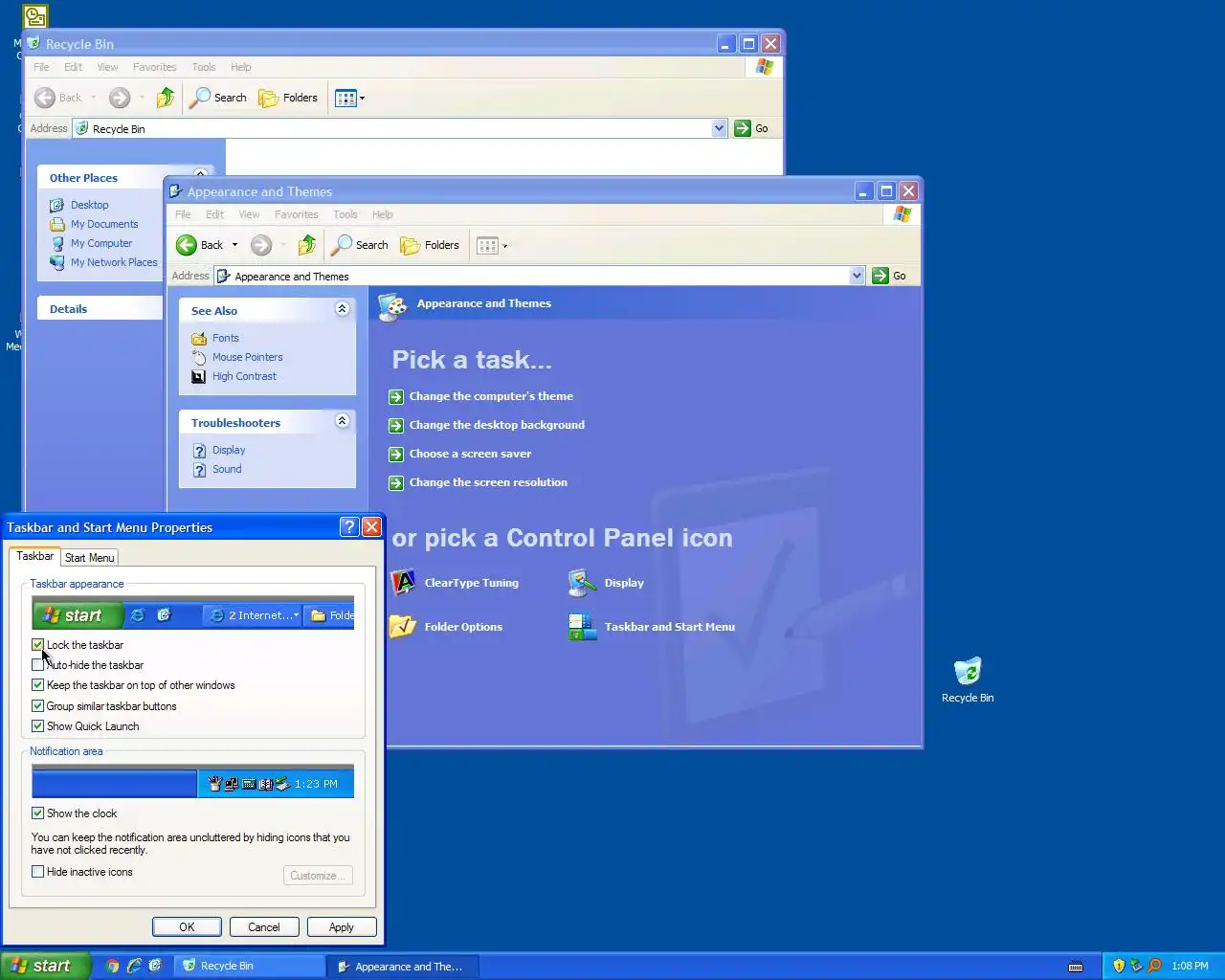This screenshot has height=980, width=1225.
Task: Click Change the desktop background
Action: point(497,425)
